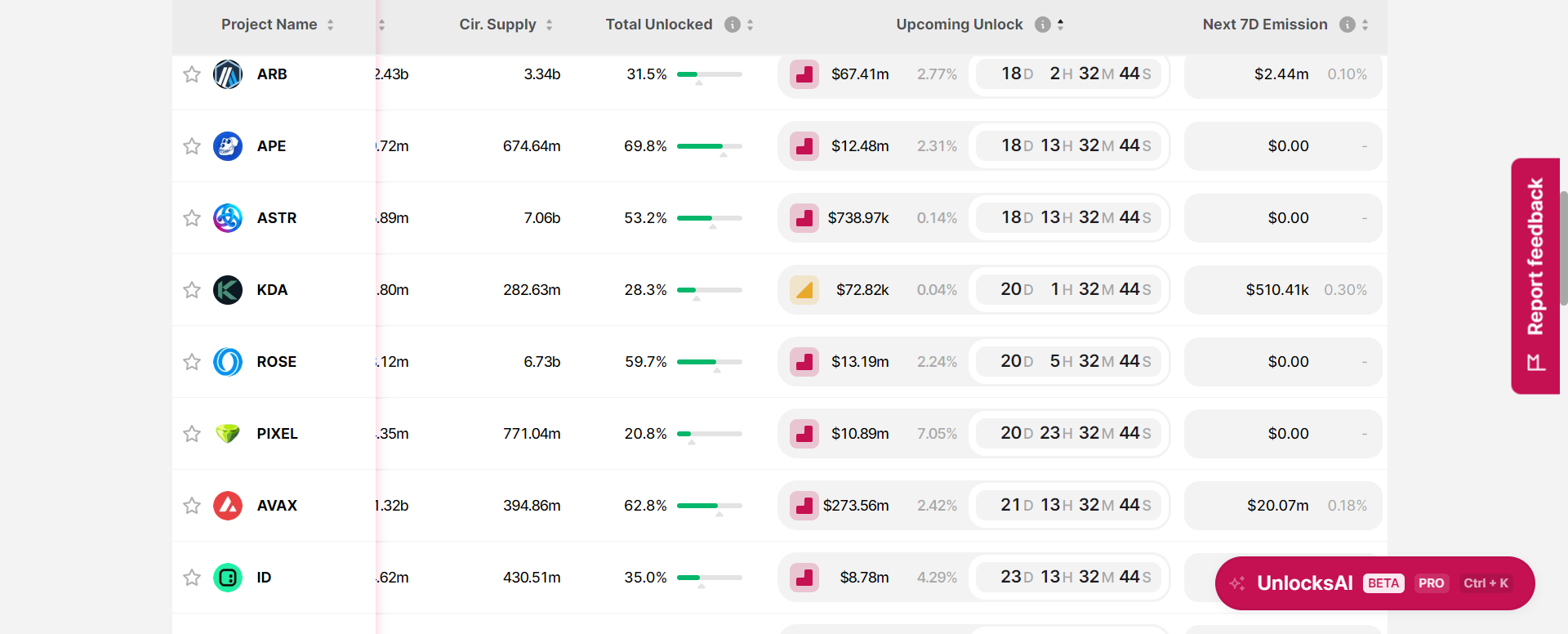Click the $67.41m ARB unlock value

860,74
